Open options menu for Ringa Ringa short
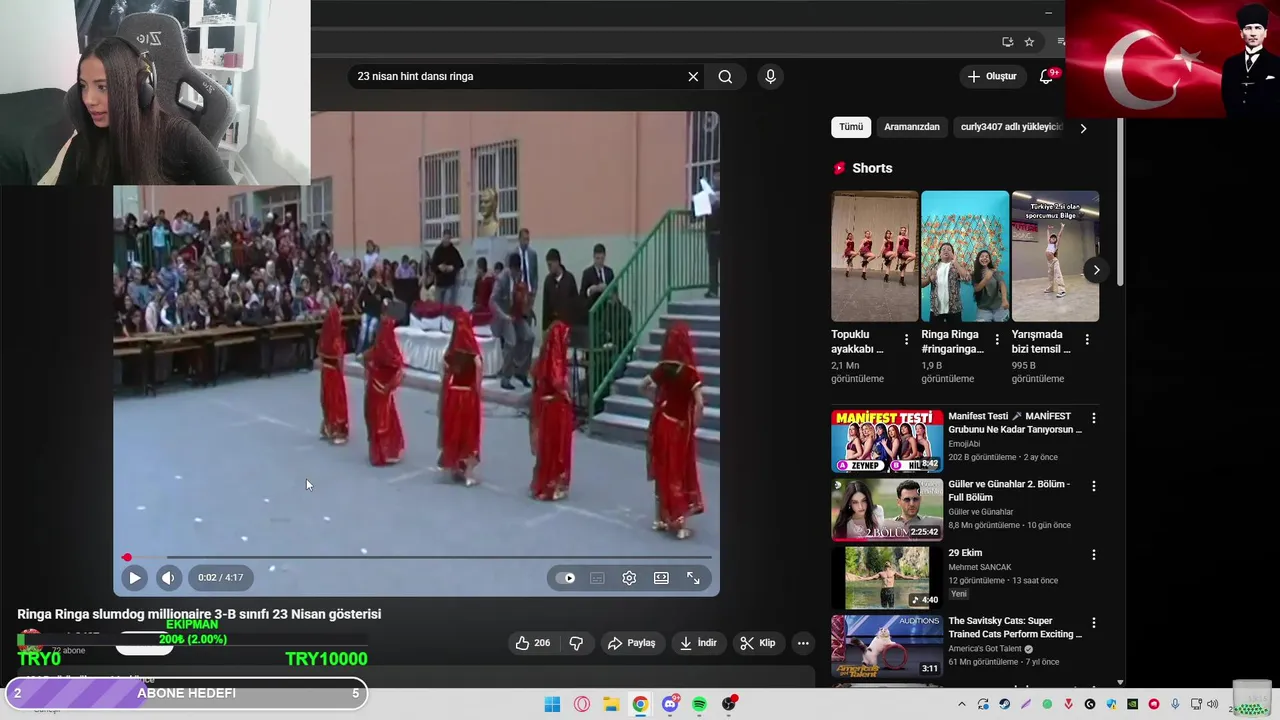This screenshot has height=720, width=1280. pos(997,340)
